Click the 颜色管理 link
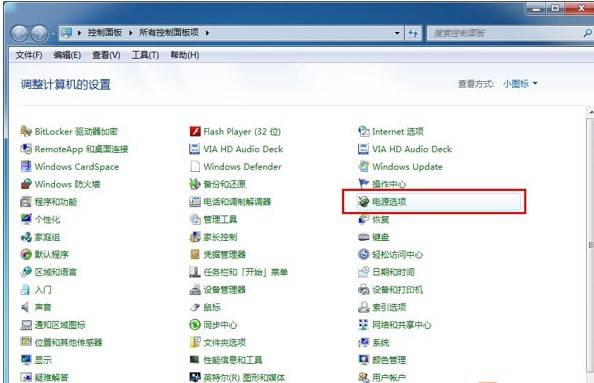Image resolution: width=594 pixels, height=383 pixels. [389, 360]
